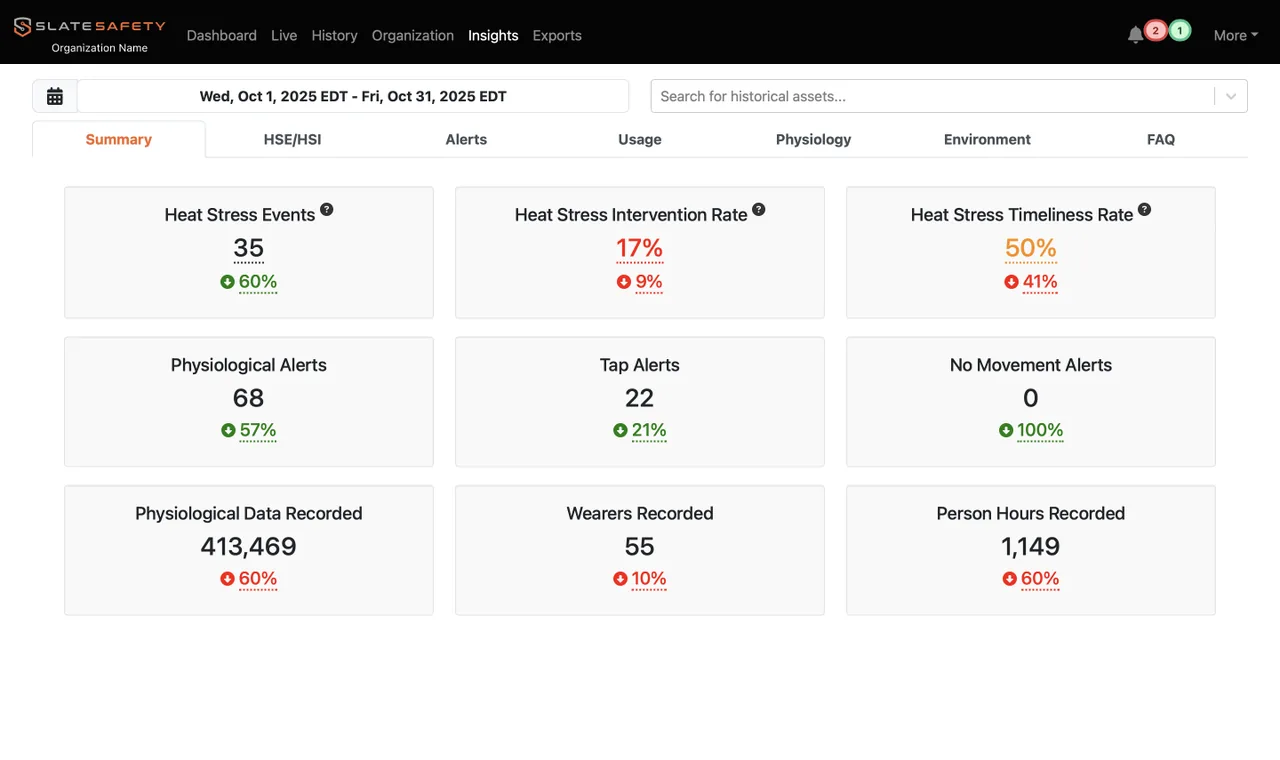Screen dimensions: 1280x760
Task: Open the Physiology tab
Action: [x=814, y=139]
